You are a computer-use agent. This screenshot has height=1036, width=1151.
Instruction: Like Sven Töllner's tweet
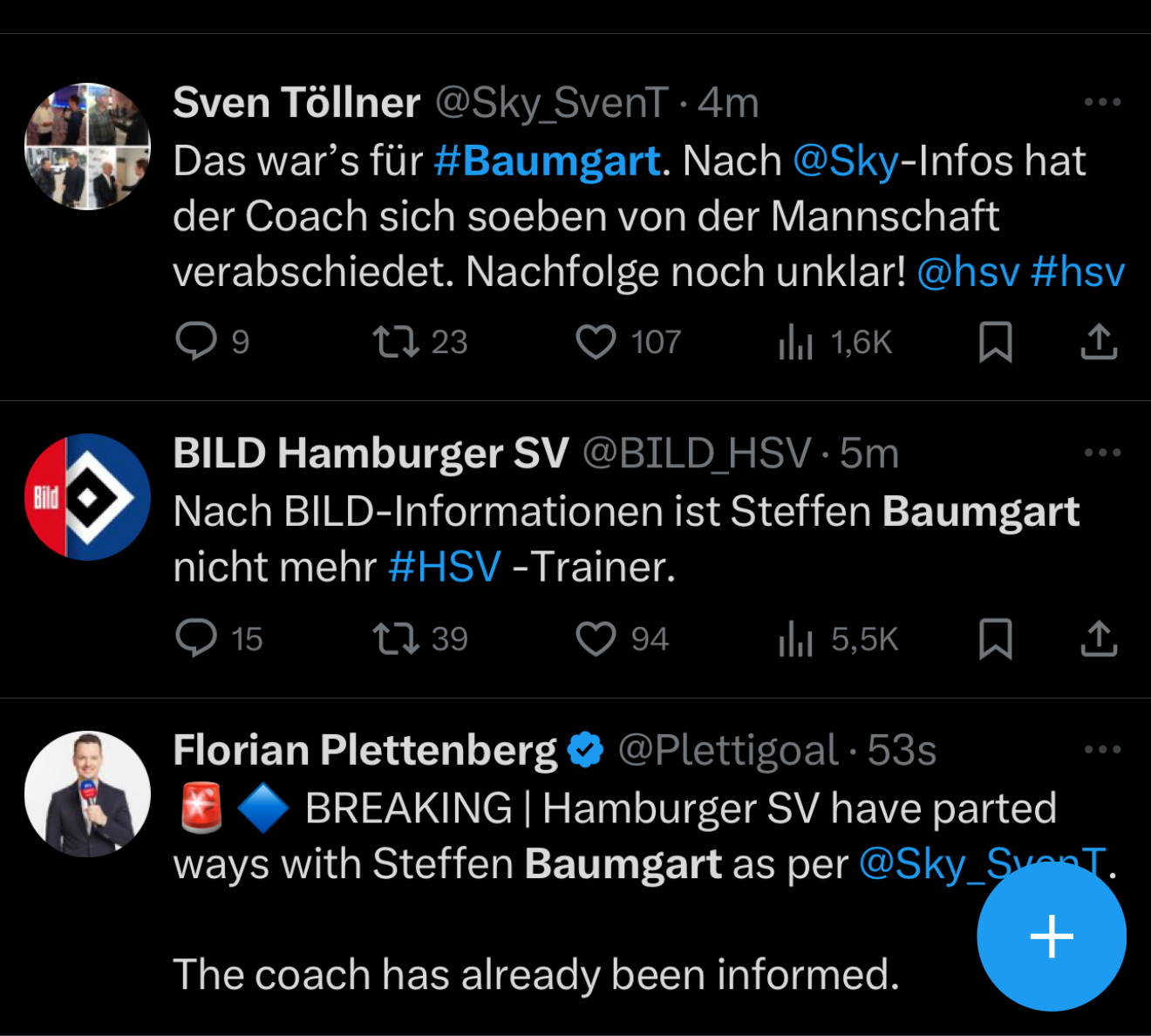pyautogui.click(x=596, y=341)
